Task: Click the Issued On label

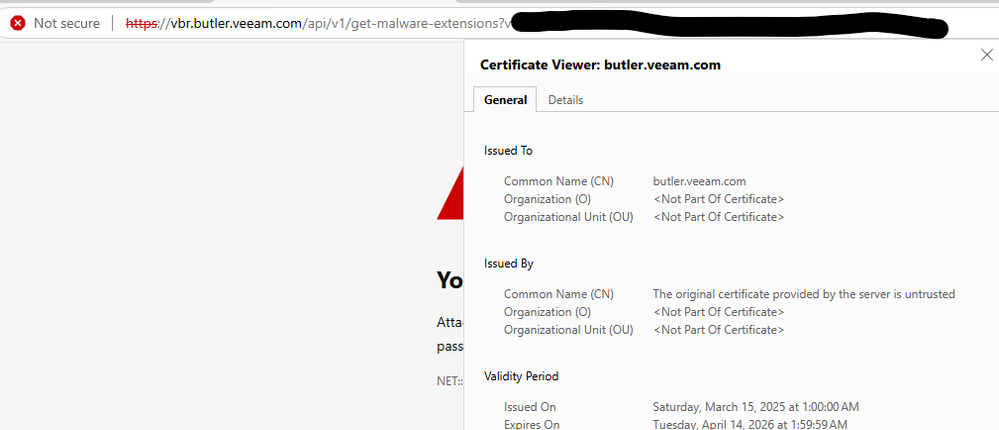Action: [x=530, y=407]
